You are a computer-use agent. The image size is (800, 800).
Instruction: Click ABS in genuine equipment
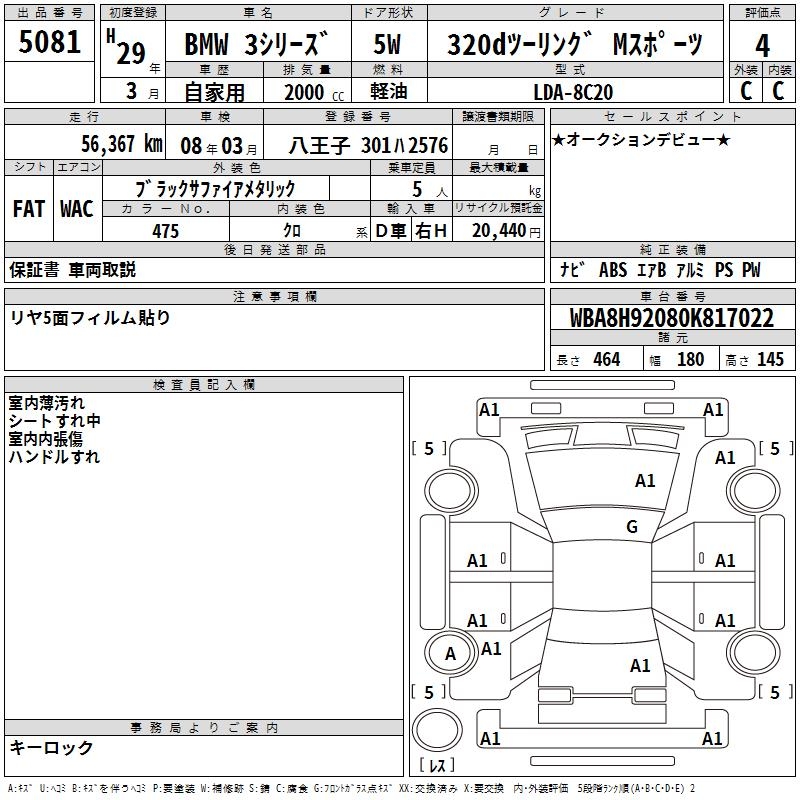click(x=613, y=270)
